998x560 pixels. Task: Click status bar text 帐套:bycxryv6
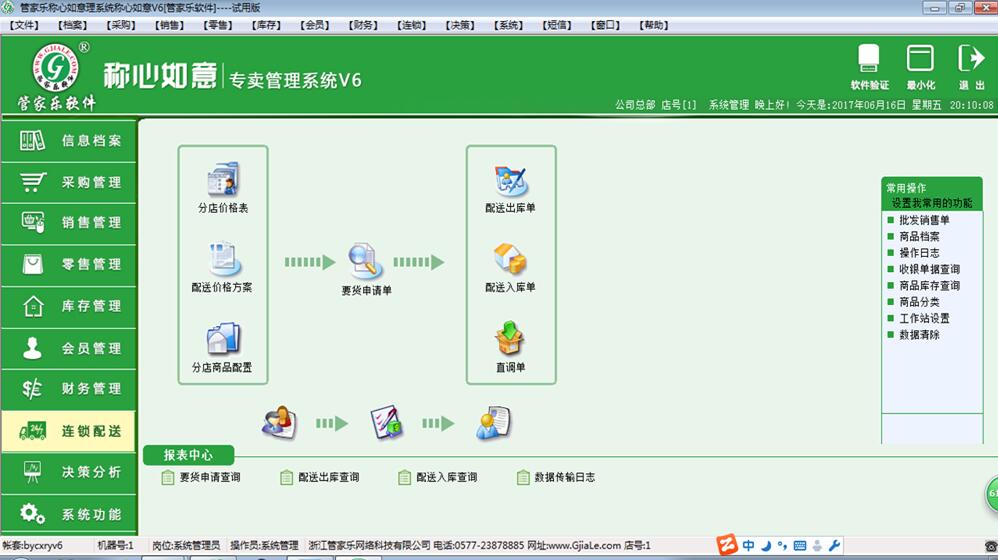32,545
